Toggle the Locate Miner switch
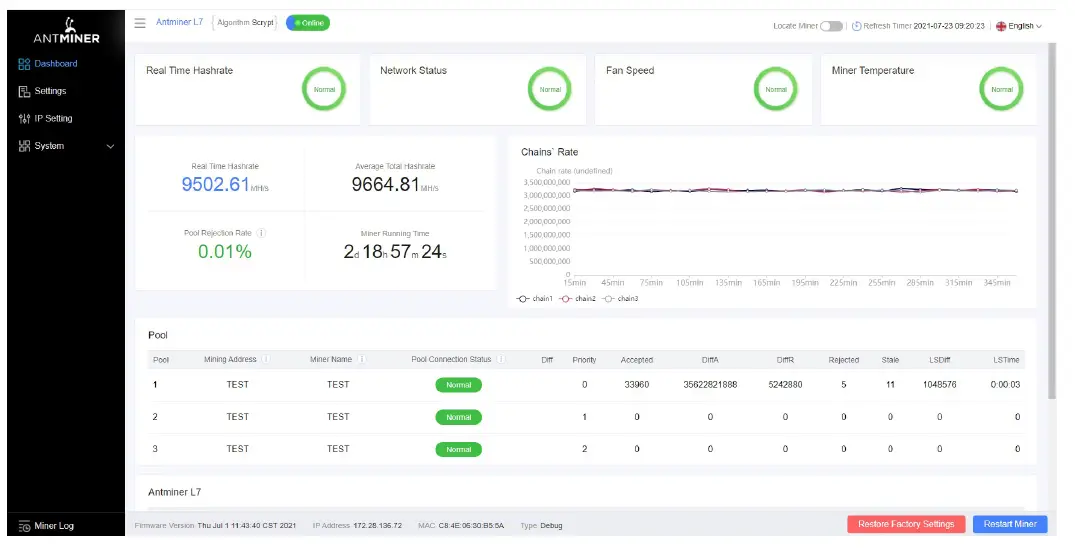This screenshot has width=1075, height=553. (831, 26)
